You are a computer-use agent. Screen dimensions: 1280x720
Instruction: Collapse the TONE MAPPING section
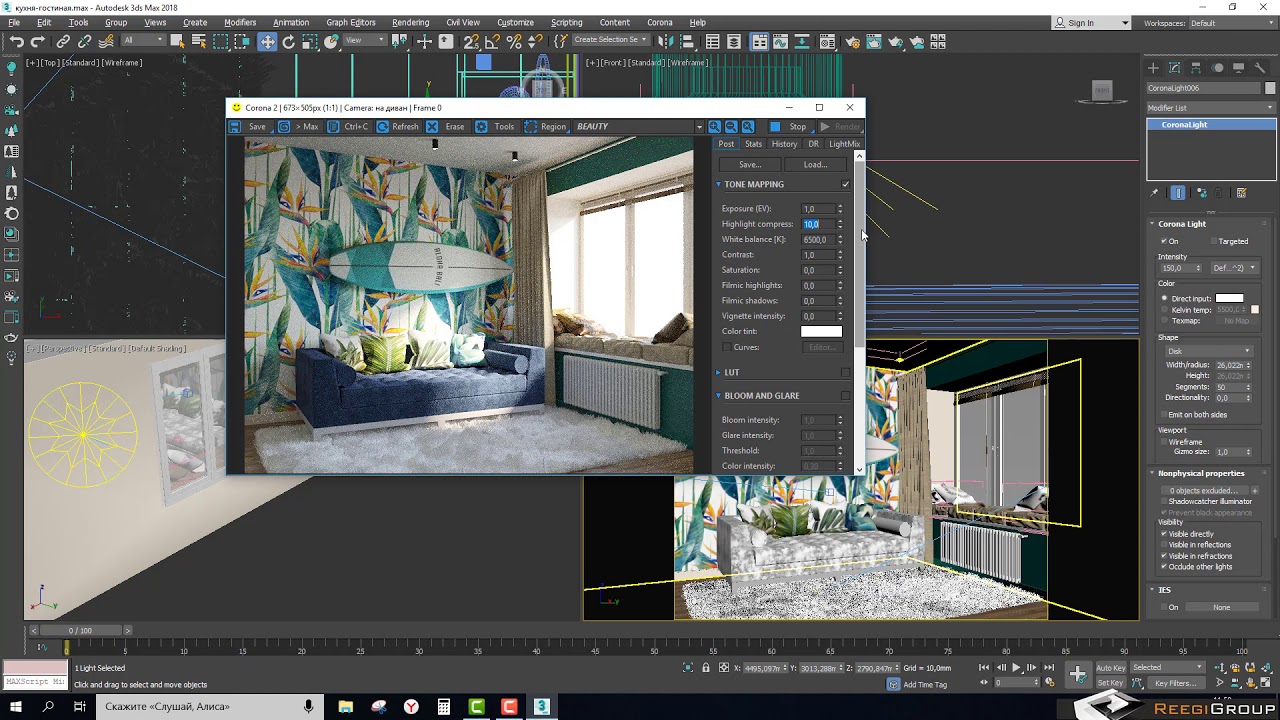[718, 184]
